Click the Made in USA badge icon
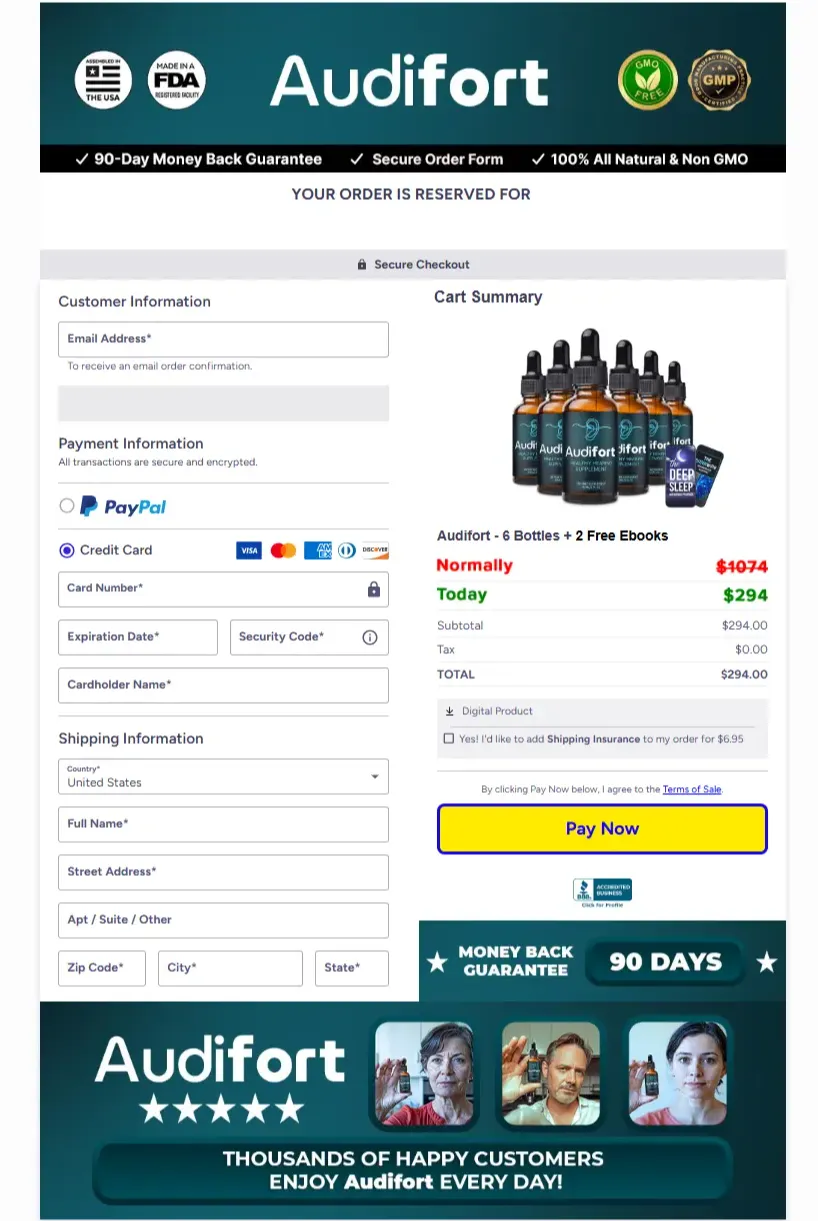The height and width of the screenshot is (1221, 818). [x=103, y=80]
